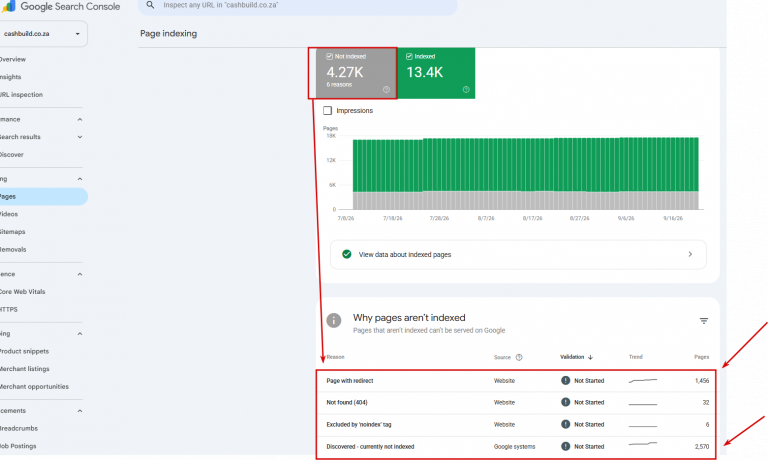This screenshot has width=768, height=460.
Task: Click Not Started icon in Not found row
Action: click(x=565, y=402)
